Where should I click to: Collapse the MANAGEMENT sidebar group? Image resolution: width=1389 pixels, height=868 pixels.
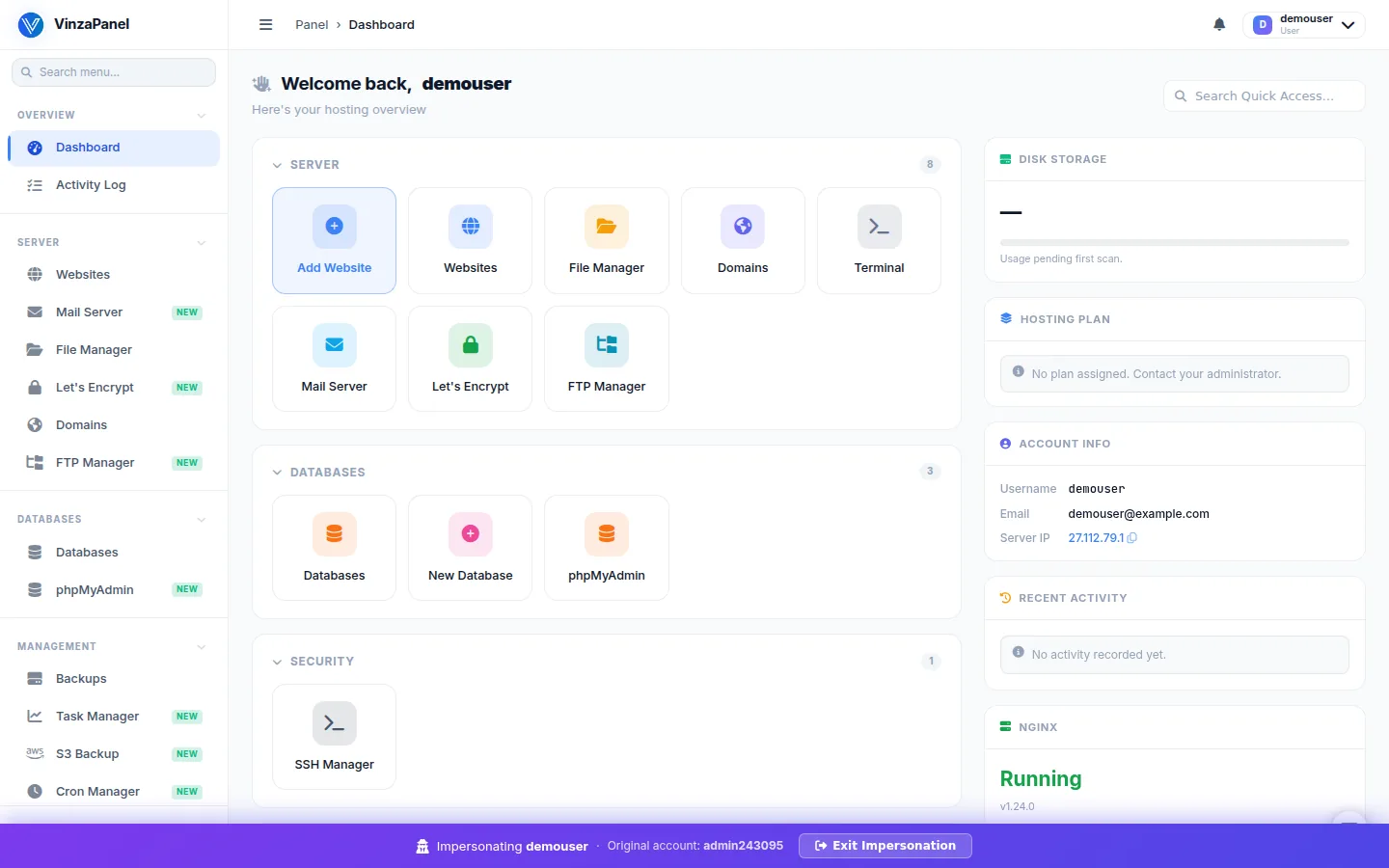click(x=202, y=646)
